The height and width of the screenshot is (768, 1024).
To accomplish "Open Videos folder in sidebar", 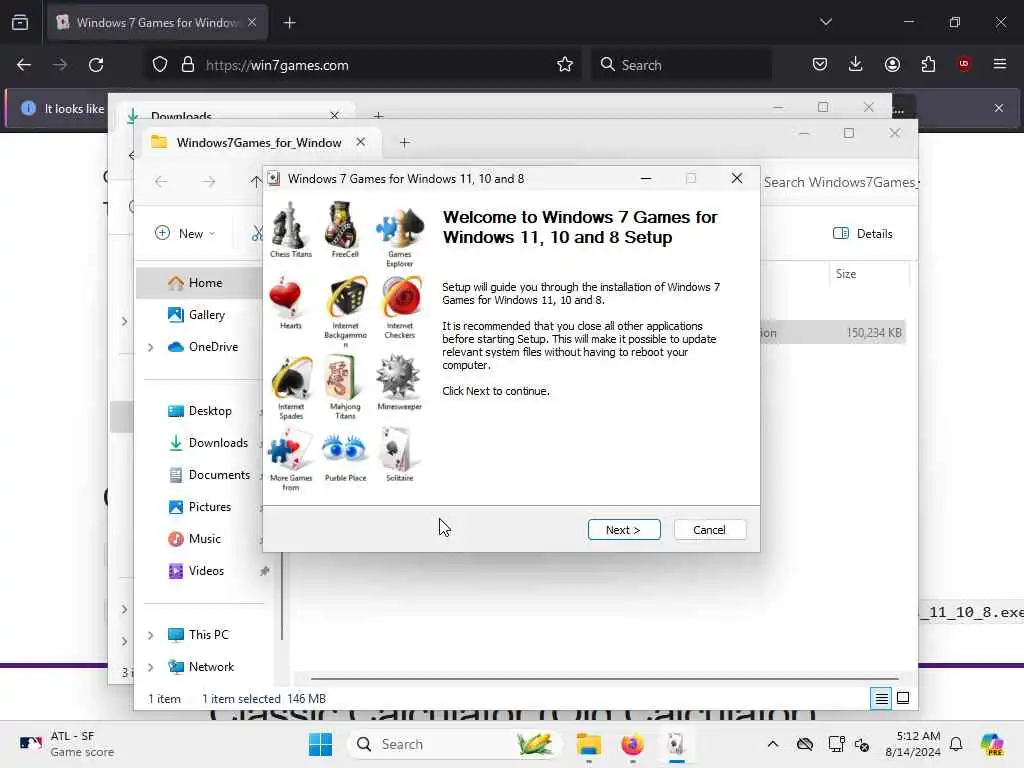I will pyautogui.click(x=199, y=571).
